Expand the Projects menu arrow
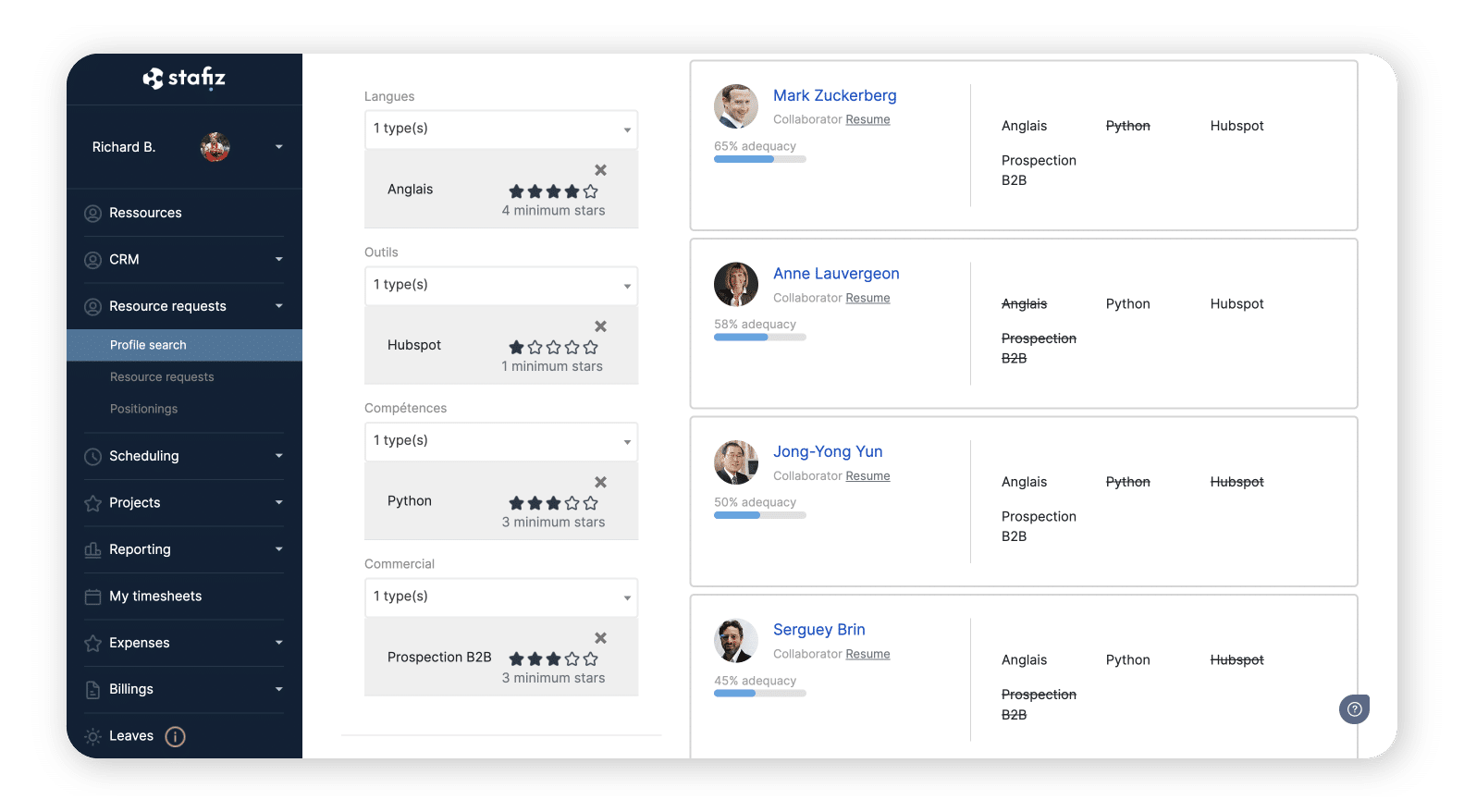The image size is (1464, 812). click(x=278, y=502)
